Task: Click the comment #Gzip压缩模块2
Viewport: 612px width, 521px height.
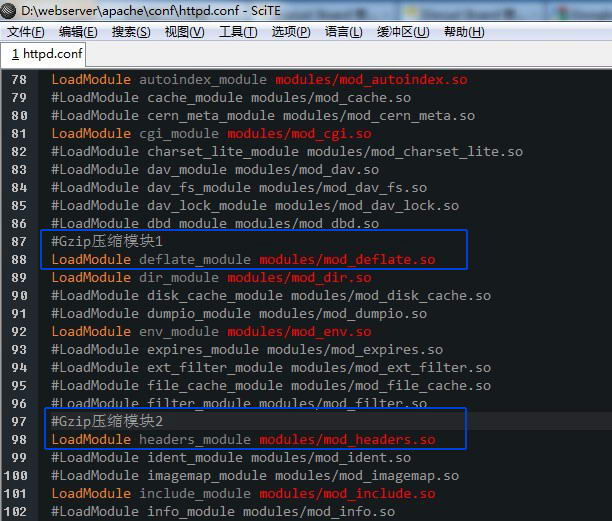Action: point(107,421)
